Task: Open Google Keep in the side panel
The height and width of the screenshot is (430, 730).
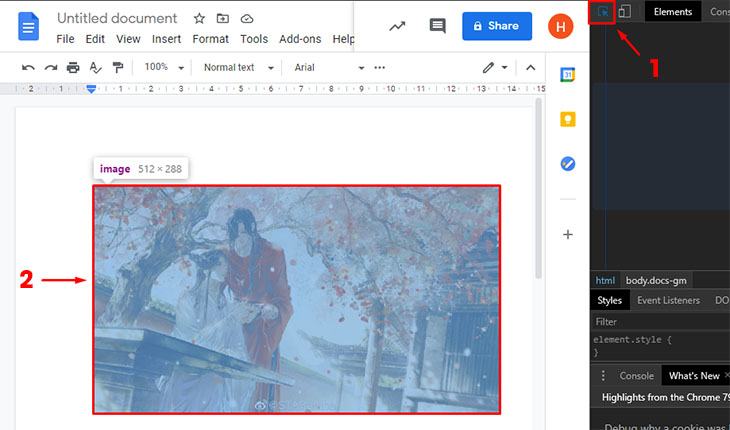Action: coord(568,120)
